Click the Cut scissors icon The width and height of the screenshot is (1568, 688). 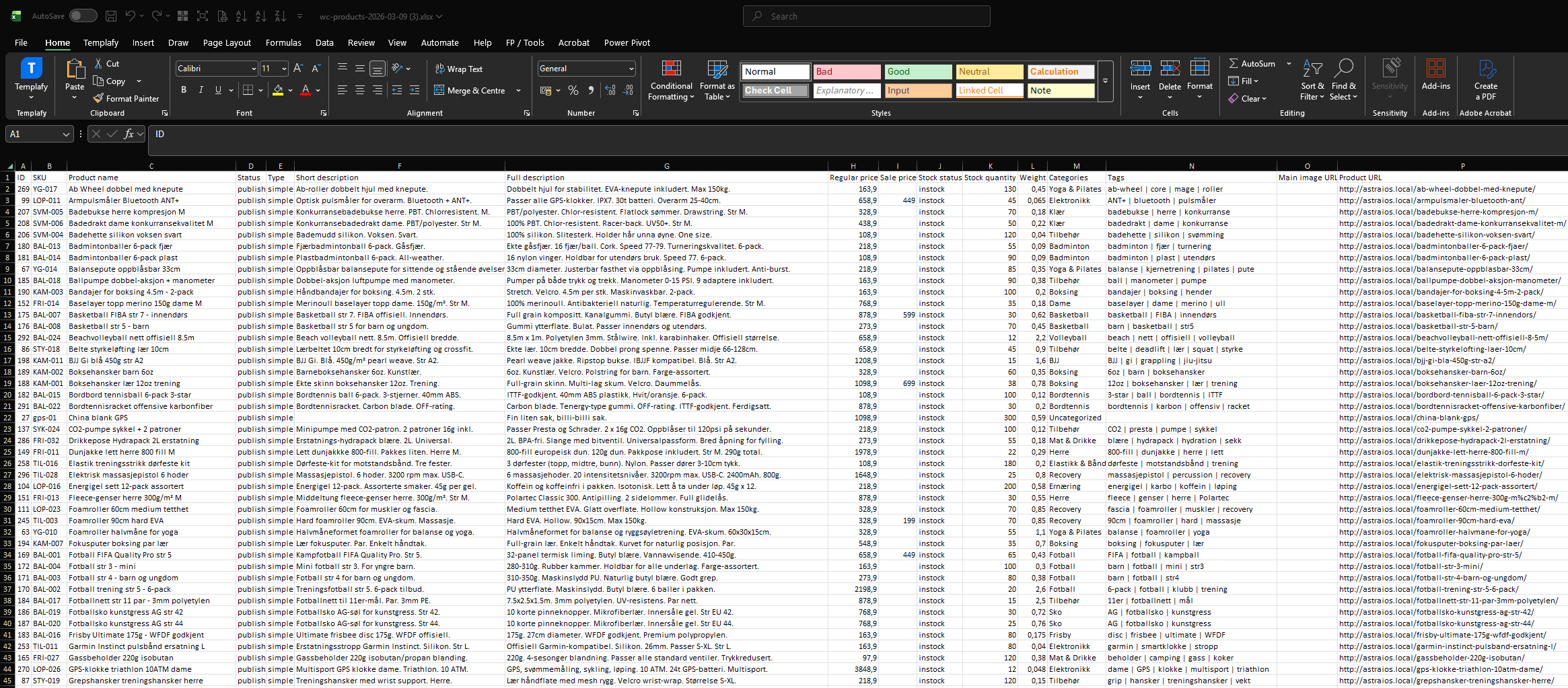click(99, 63)
